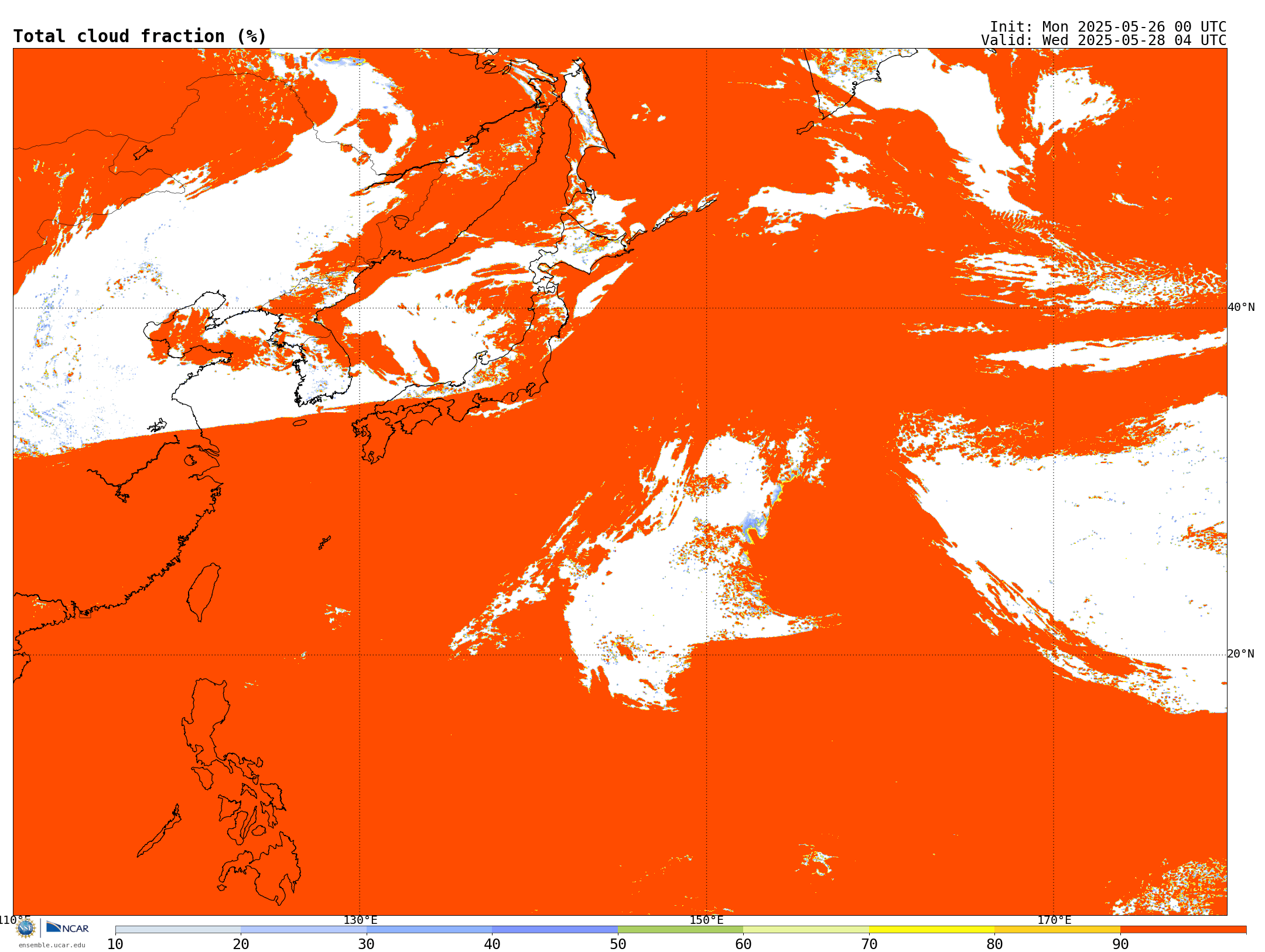Screen dimensions: 1265x952
Task: Click the 'Total cloud fraction (%)' title
Action: [140, 36]
